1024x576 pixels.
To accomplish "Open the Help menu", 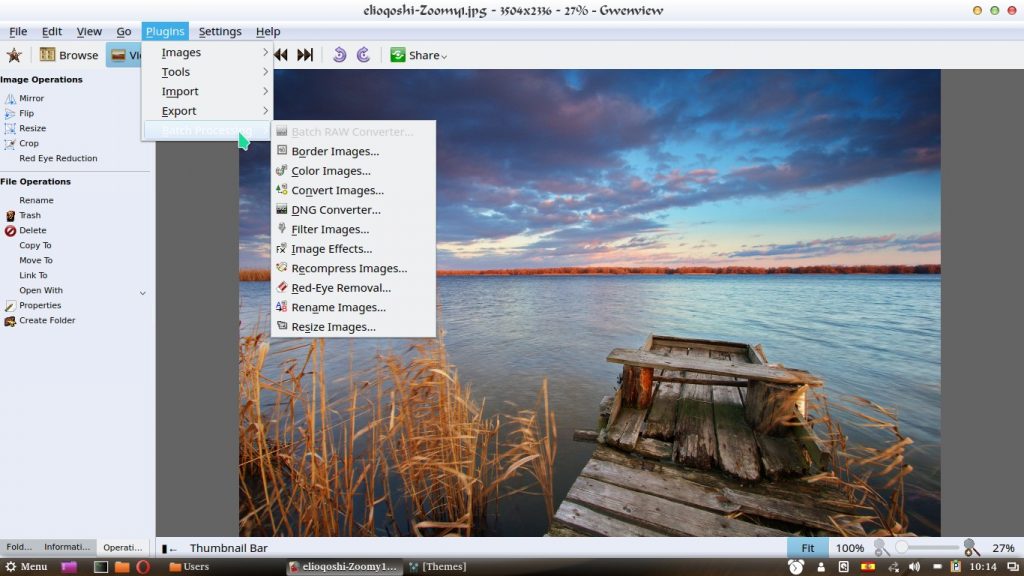I will pos(268,31).
